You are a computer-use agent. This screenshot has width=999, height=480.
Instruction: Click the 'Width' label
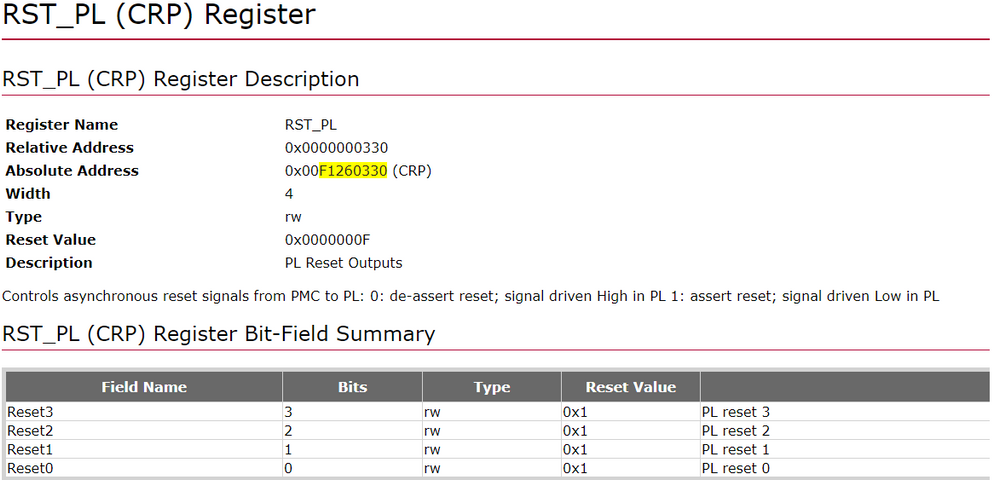(x=28, y=194)
